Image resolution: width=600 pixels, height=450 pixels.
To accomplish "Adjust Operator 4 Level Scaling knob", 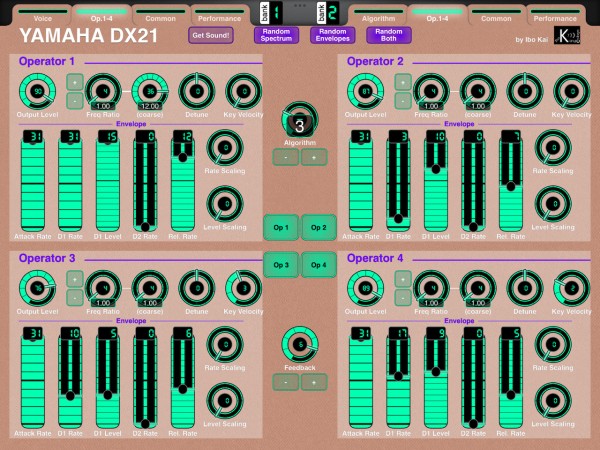I will pyautogui.click(x=553, y=401).
